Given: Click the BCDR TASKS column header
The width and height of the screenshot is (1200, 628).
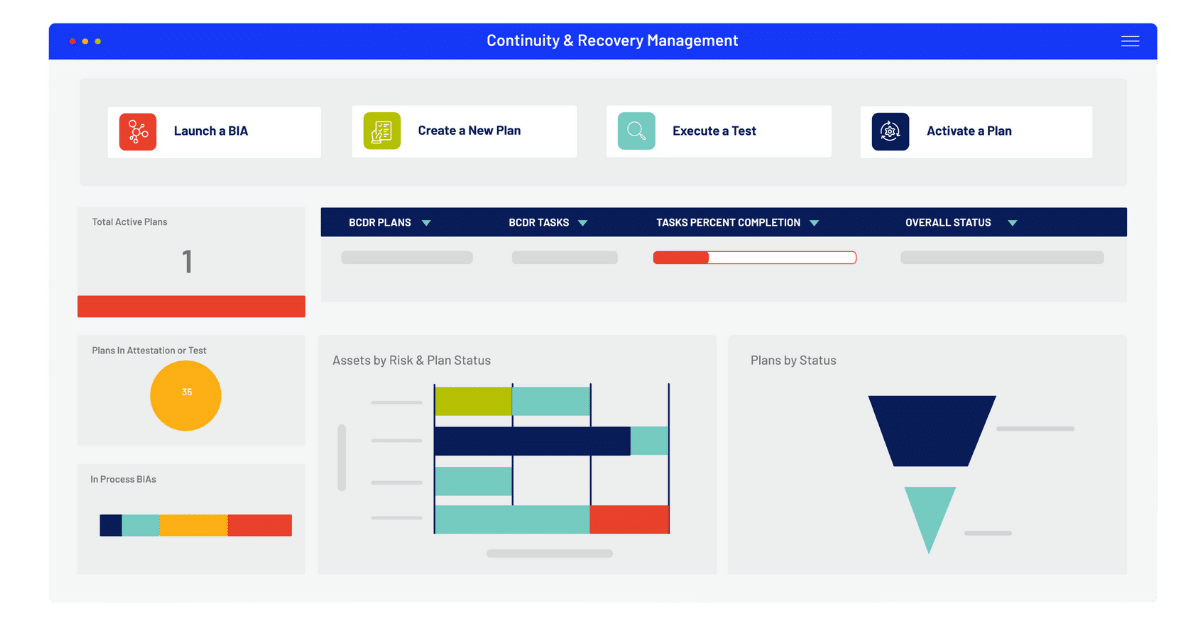Looking at the screenshot, I should point(539,223).
